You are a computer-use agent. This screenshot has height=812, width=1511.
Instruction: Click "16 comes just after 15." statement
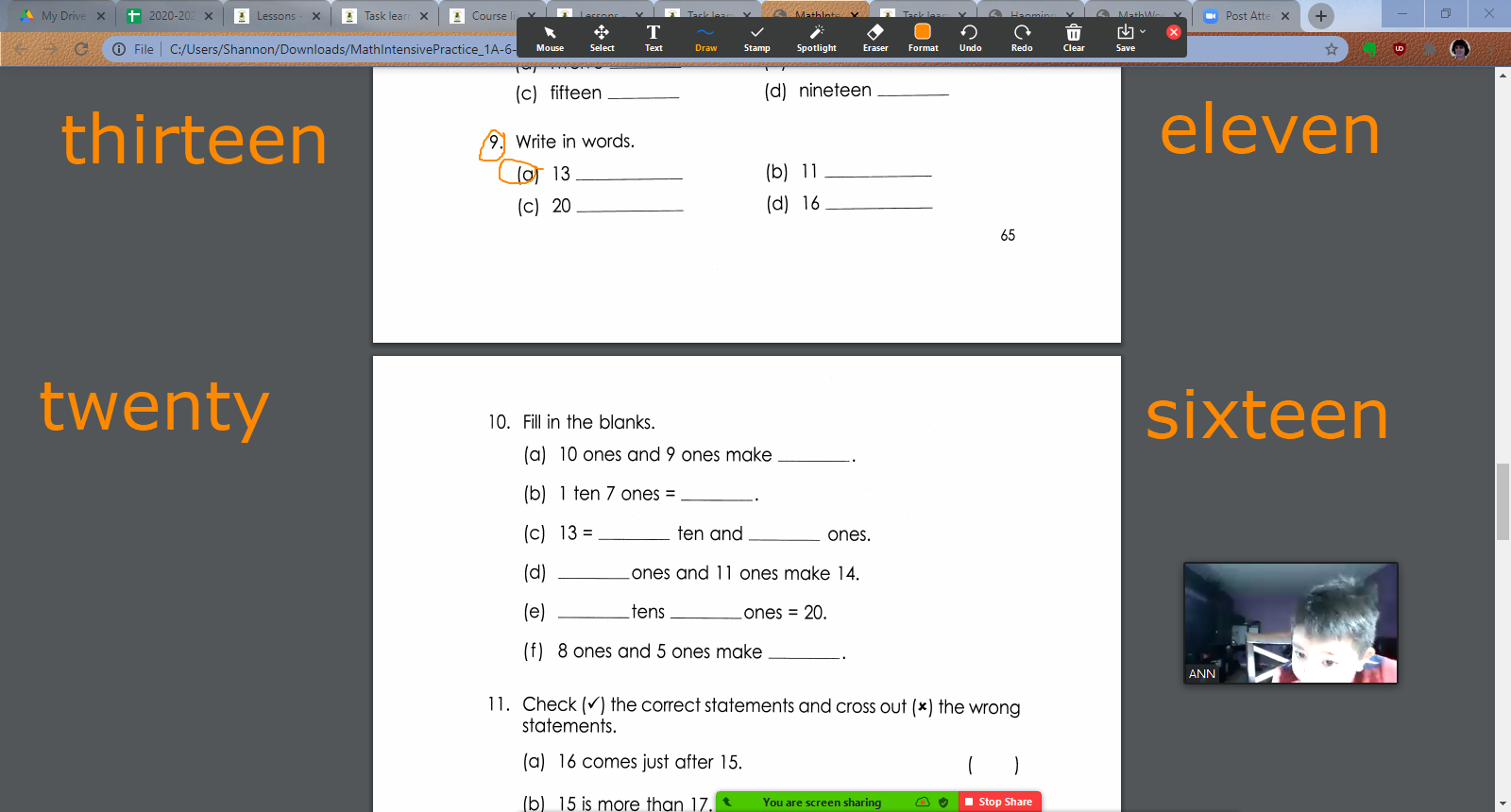pos(650,762)
